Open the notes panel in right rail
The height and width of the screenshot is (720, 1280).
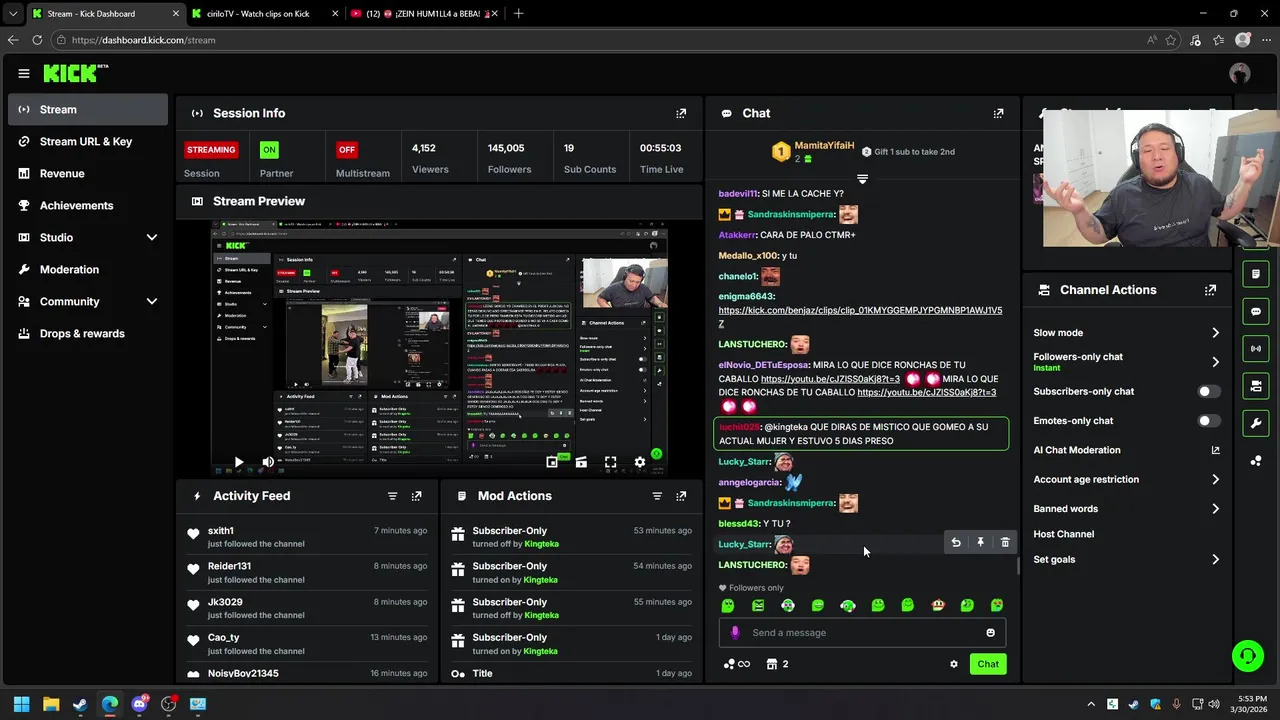click(1256, 273)
